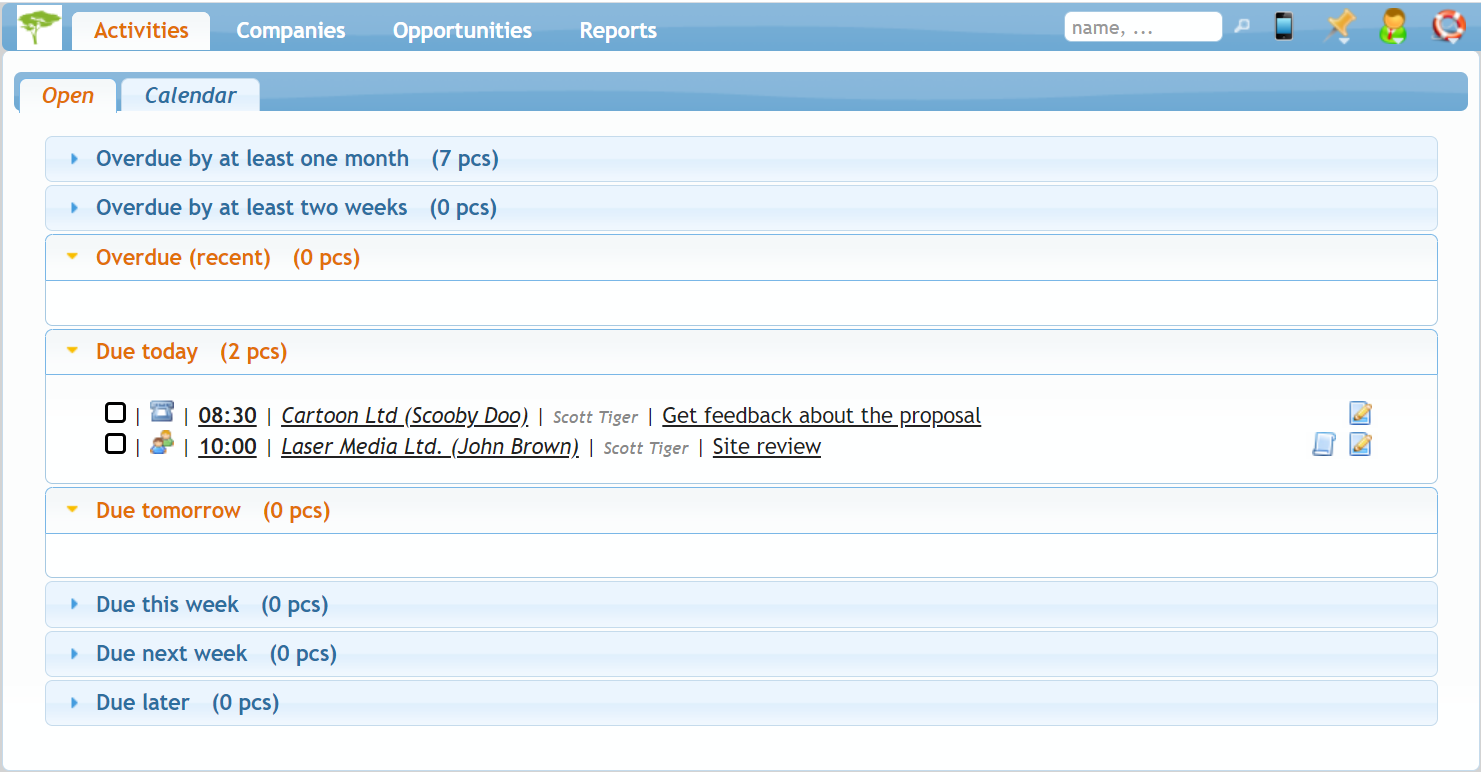1481x772 pixels.
Task: Click edit icon for Cartoon Ltd activity
Action: click(1360, 413)
